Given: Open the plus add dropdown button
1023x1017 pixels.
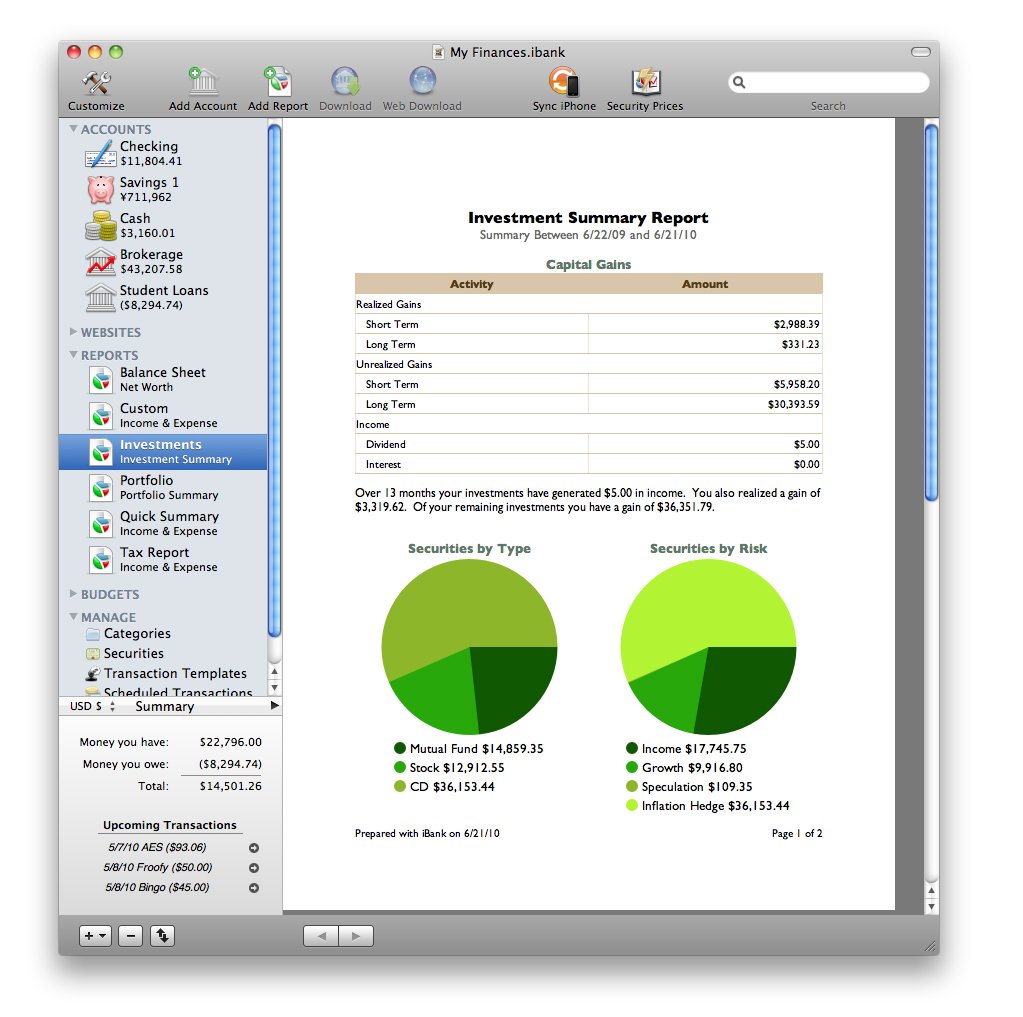Looking at the screenshot, I should [x=95, y=936].
